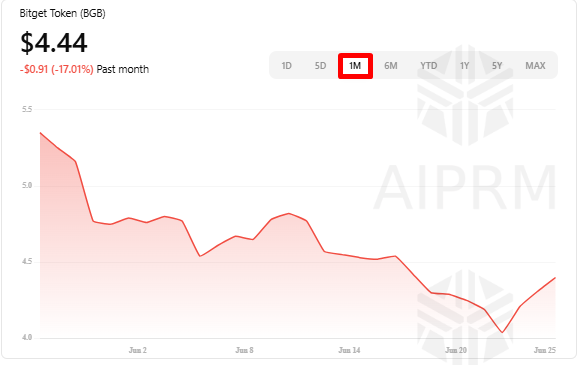Open the 5Y range view
This screenshot has height=365, width=585.
click(497, 66)
